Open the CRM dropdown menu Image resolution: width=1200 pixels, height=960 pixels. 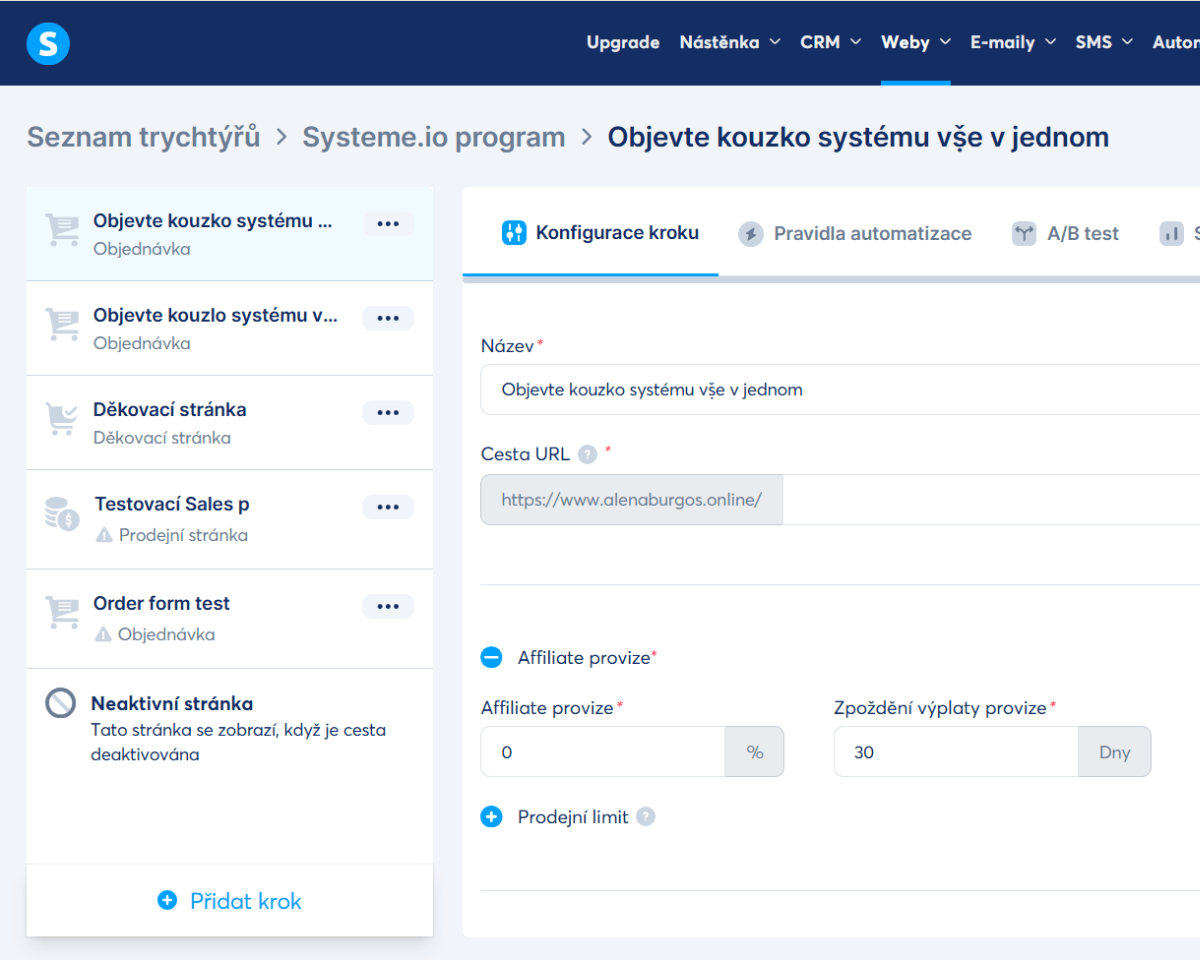click(x=830, y=42)
